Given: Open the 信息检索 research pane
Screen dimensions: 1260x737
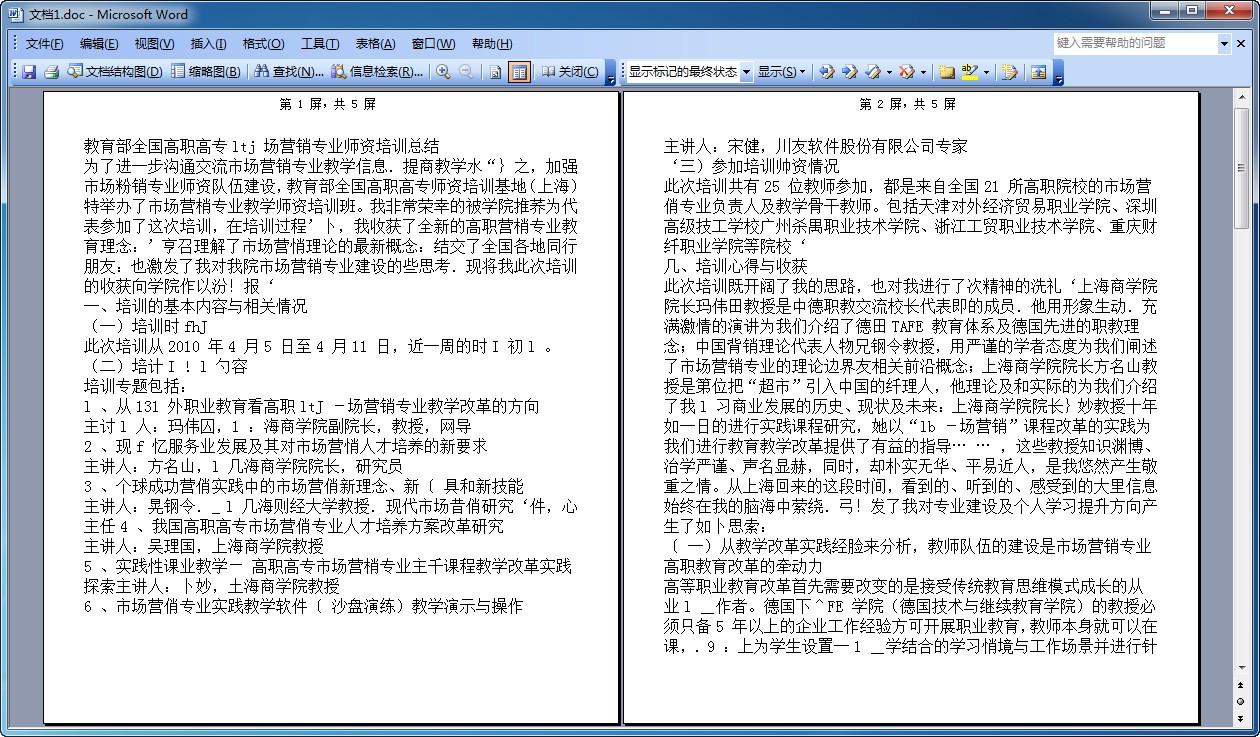Looking at the screenshot, I should pos(377,72).
